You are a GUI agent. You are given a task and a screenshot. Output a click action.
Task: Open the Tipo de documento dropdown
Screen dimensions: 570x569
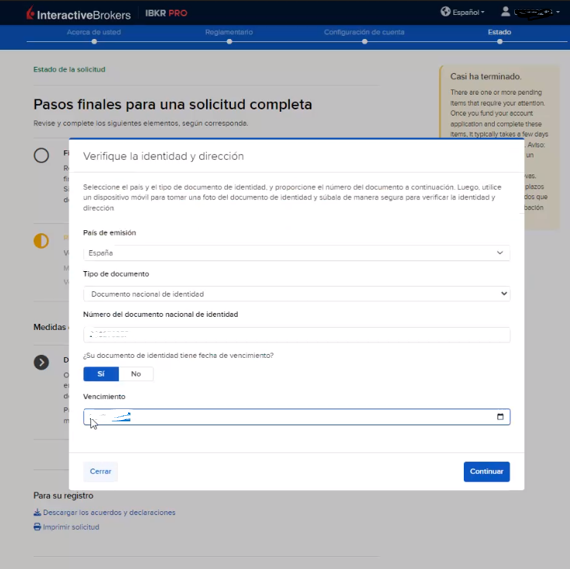click(297, 294)
